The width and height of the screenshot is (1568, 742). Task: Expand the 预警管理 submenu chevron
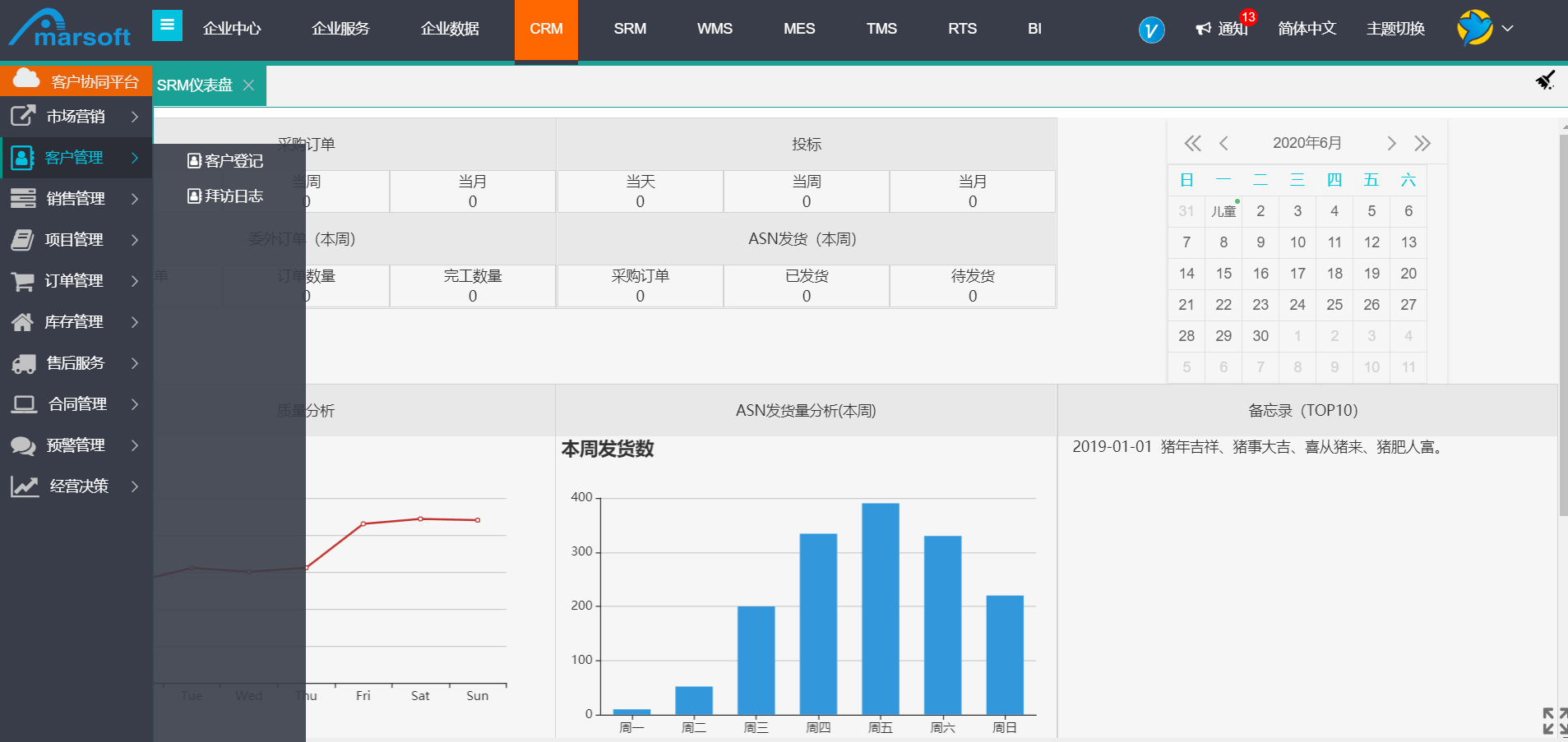coord(135,445)
